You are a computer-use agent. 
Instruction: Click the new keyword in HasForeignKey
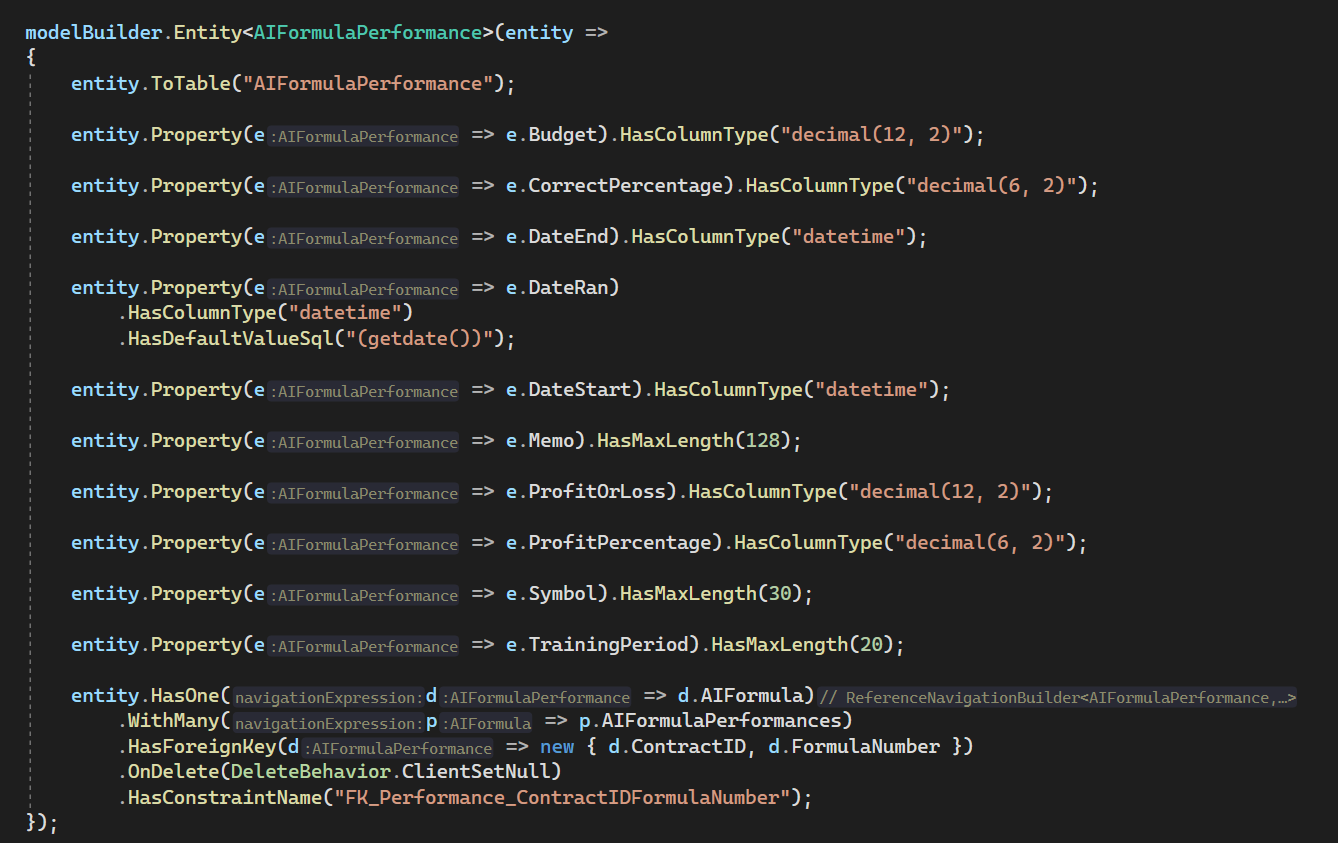click(557, 746)
